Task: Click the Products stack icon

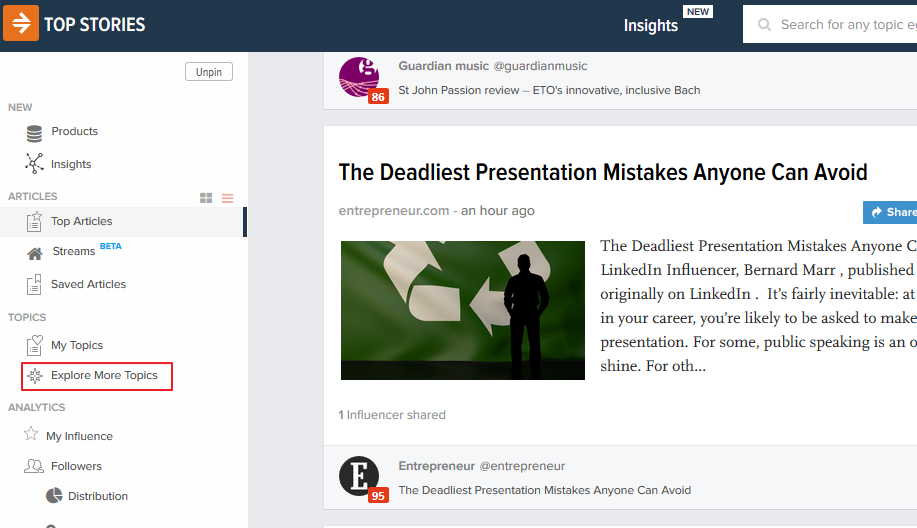Action: click(x=35, y=133)
